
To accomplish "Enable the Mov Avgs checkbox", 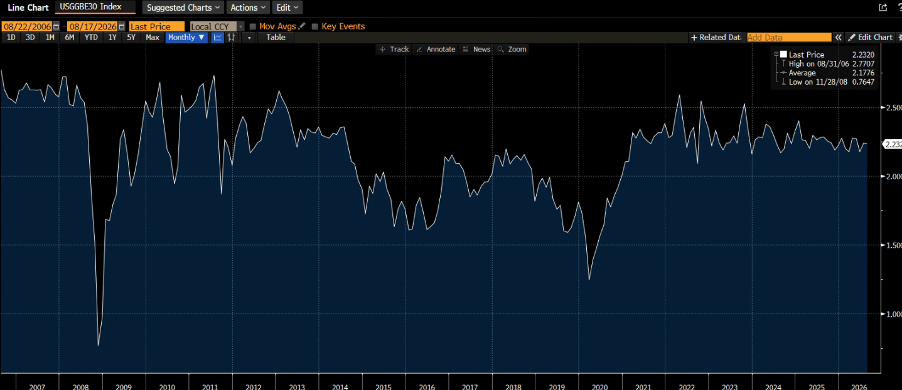I will [253, 26].
